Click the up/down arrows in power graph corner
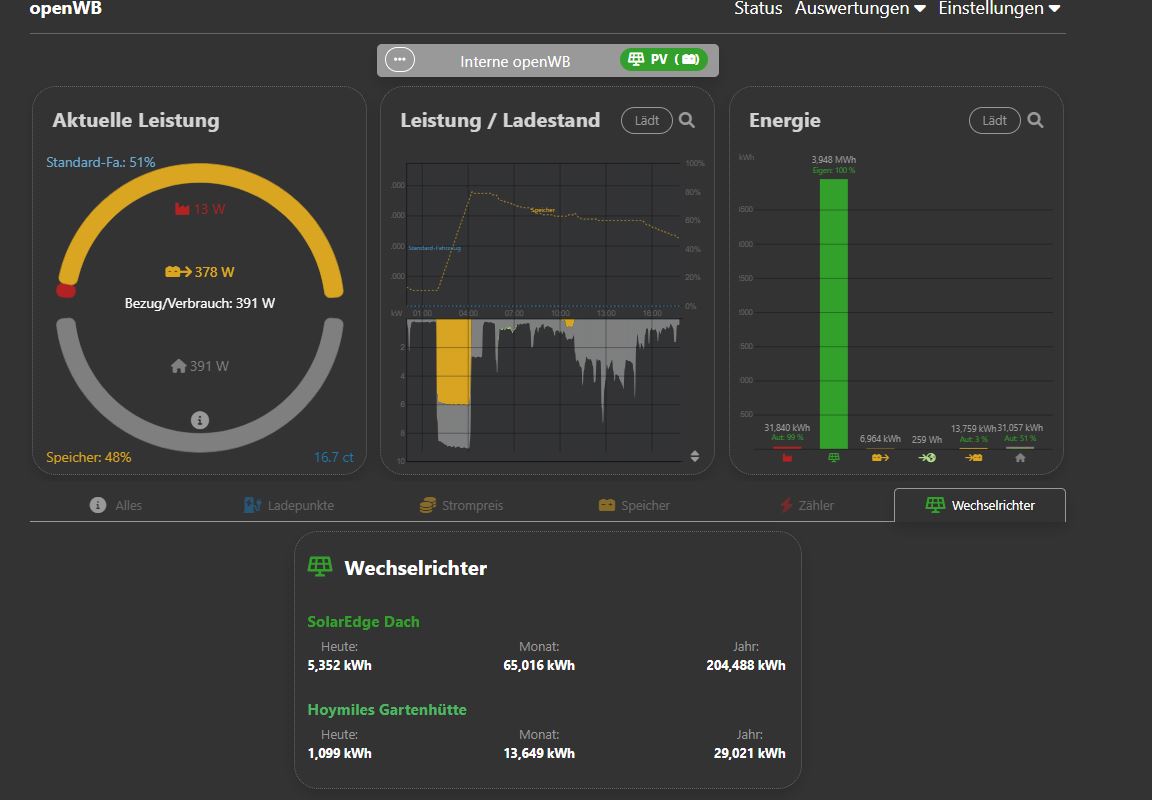 (695, 456)
